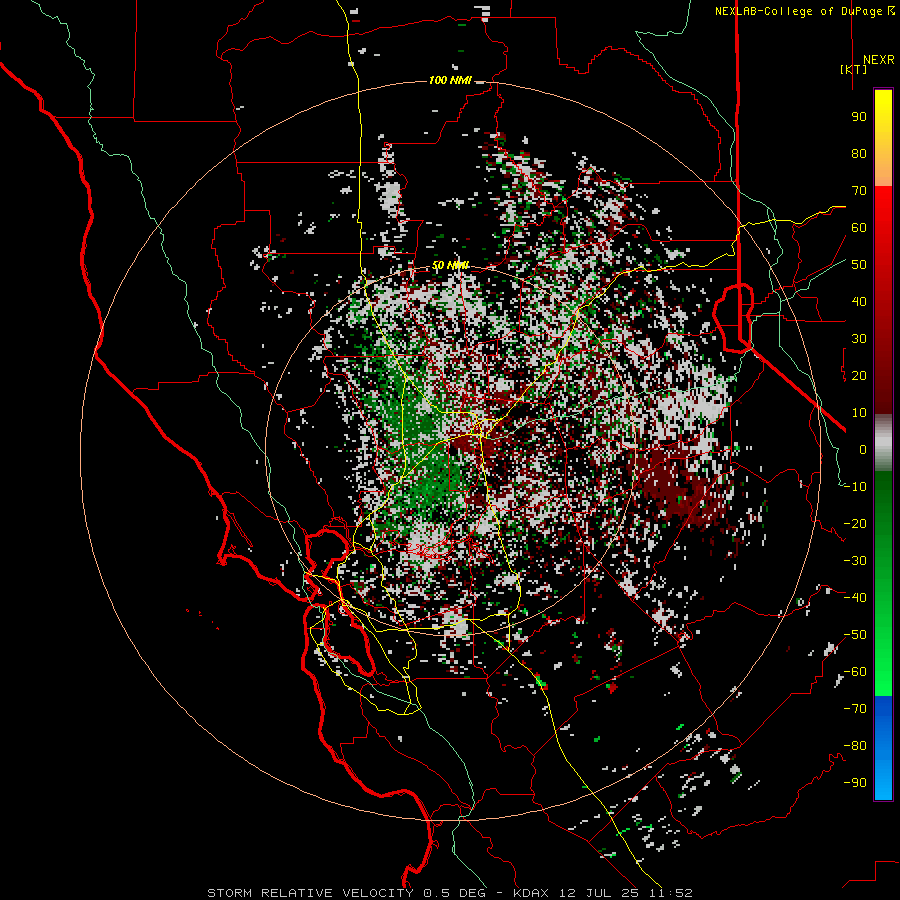This screenshot has width=900, height=900.
Task: Click the 60 value on the velocity scale
Action: pos(859,228)
